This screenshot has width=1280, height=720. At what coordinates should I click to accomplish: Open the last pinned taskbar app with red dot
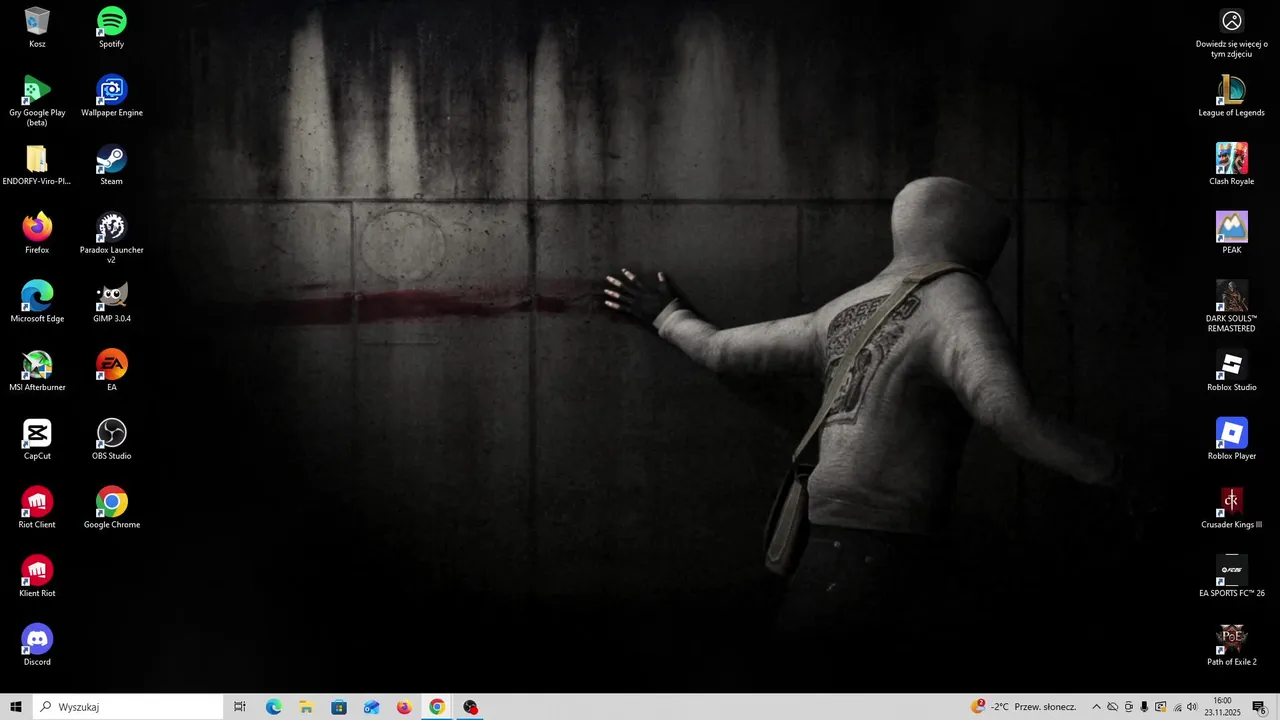click(x=470, y=707)
